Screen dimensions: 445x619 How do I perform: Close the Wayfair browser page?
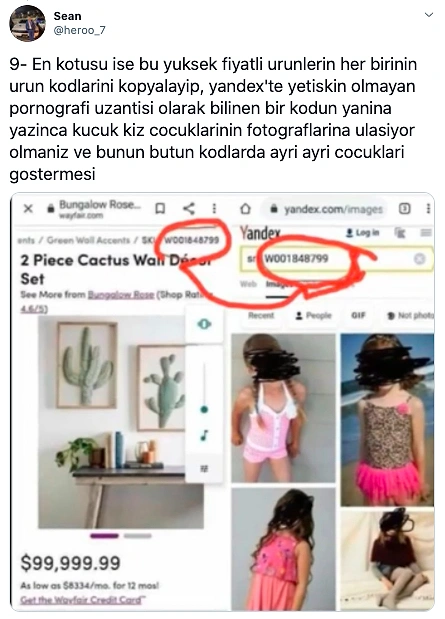tap(28, 208)
